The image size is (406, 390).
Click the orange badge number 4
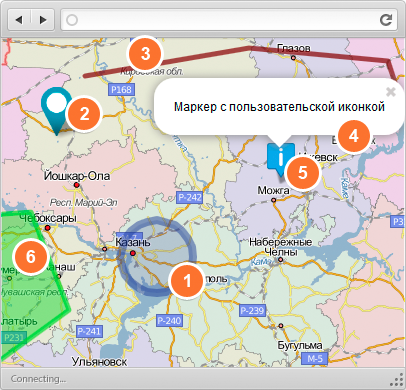point(354,136)
